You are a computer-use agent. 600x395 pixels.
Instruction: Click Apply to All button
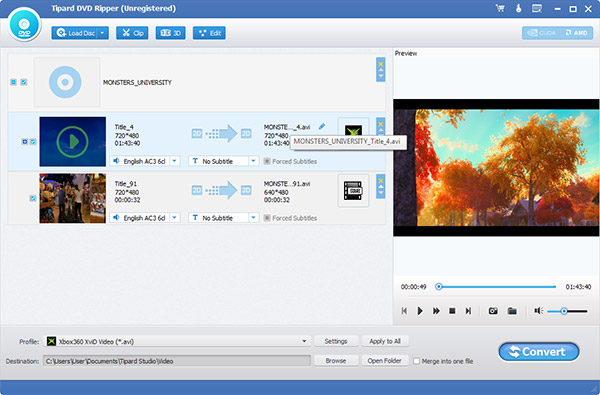tap(385, 341)
